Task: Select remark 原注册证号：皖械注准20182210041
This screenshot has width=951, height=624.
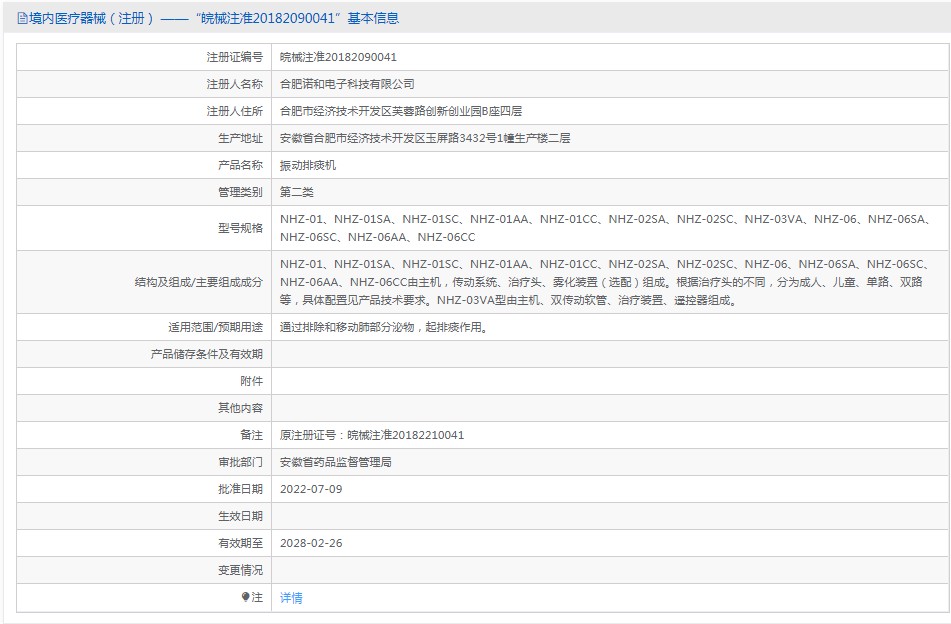Action: point(372,435)
